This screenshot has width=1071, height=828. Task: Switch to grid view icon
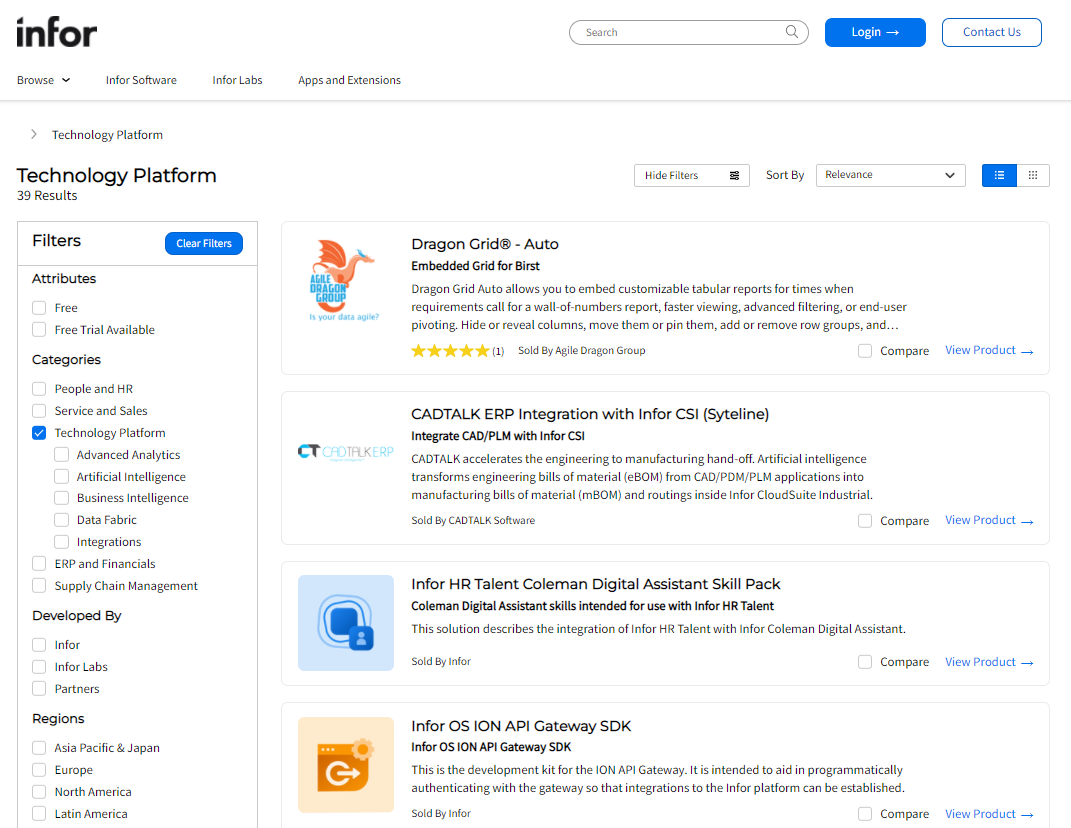(x=1033, y=176)
